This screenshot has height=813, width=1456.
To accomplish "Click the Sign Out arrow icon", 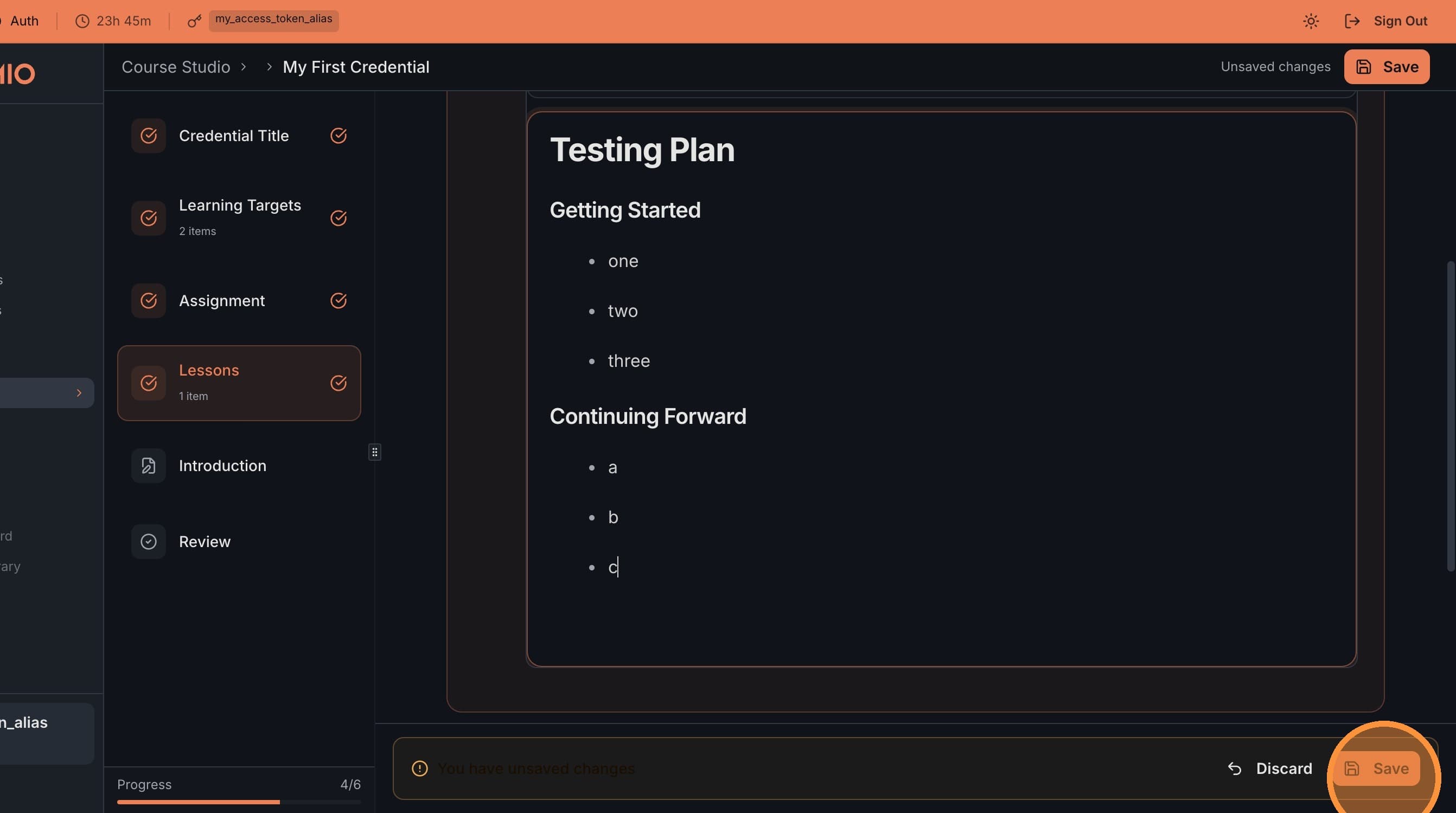I will click(x=1351, y=22).
